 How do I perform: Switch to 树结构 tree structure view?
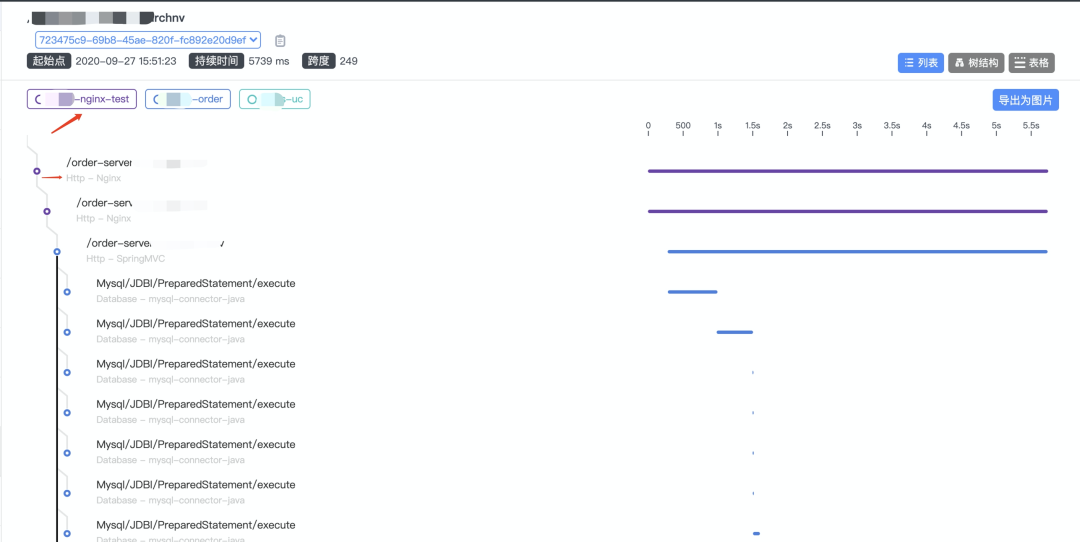coord(975,63)
